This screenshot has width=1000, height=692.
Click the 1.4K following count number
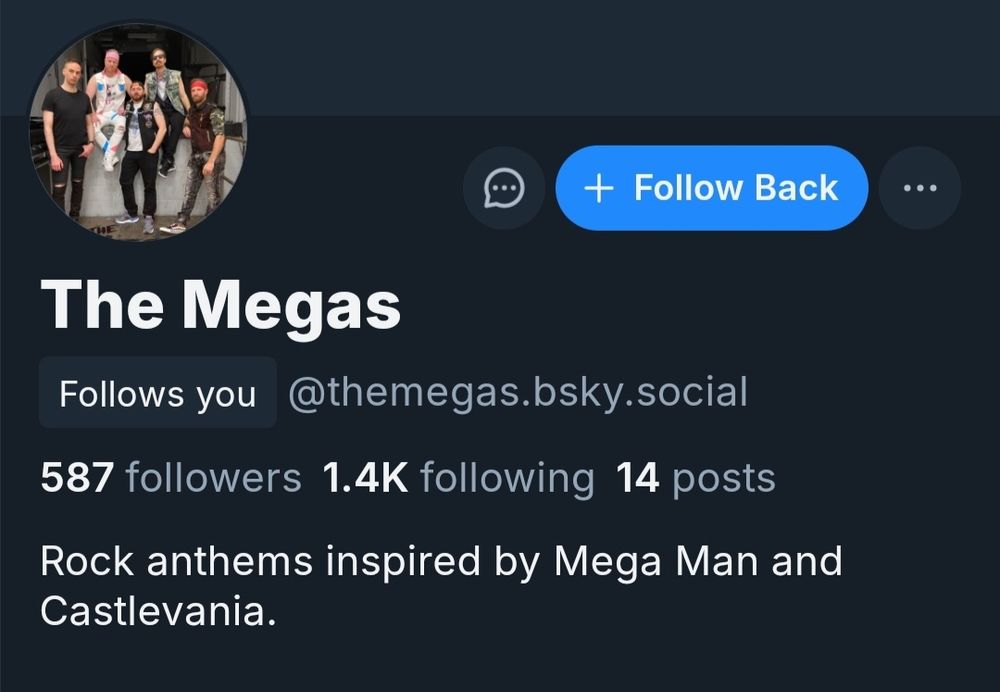click(365, 478)
